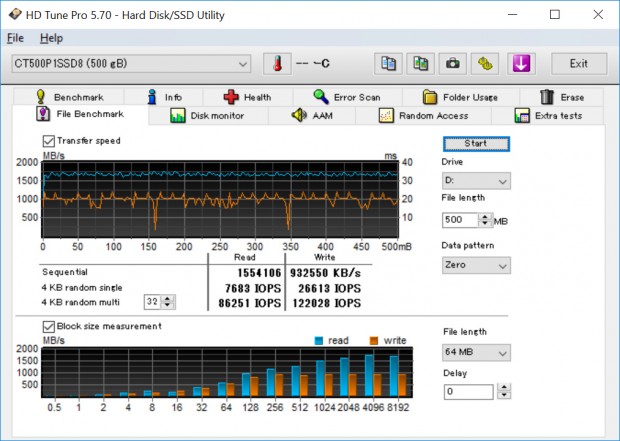Click the orange write legend swatch
Screen dimensions: 620x441
(x=374, y=341)
